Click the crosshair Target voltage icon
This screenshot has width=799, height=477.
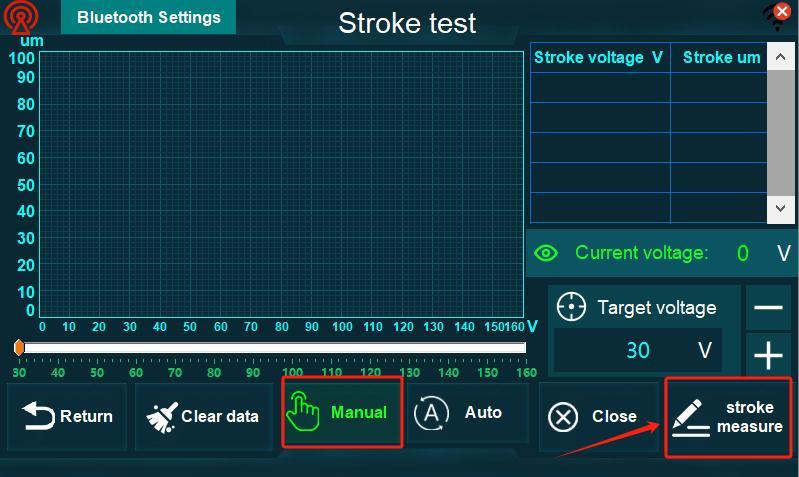click(x=571, y=307)
